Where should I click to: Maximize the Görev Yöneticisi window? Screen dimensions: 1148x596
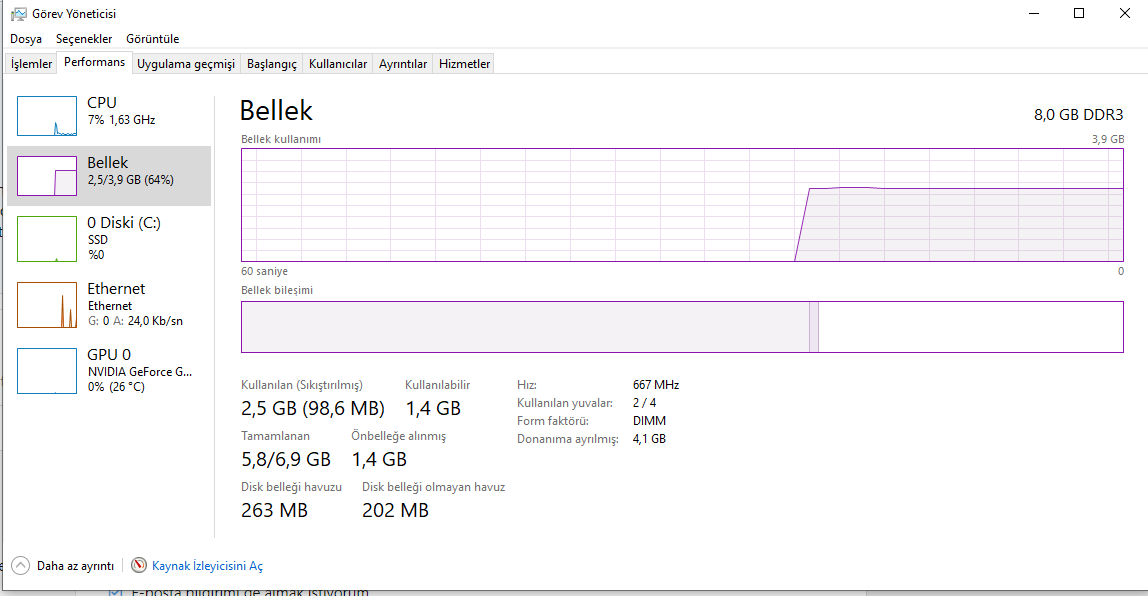[x=1079, y=13]
